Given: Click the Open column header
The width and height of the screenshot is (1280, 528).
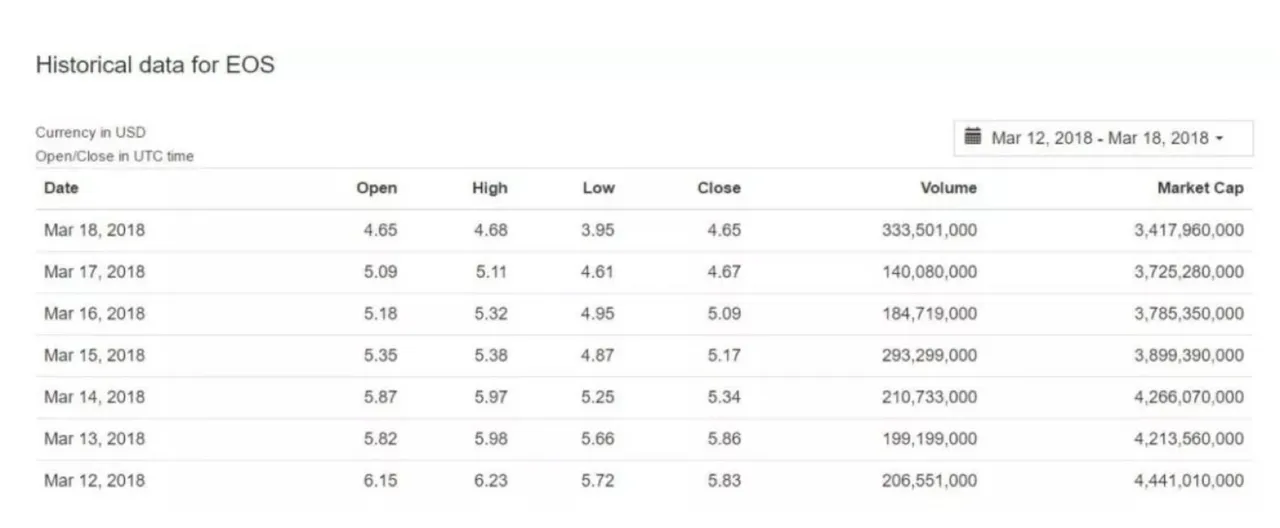Looking at the screenshot, I should pos(377,188).
